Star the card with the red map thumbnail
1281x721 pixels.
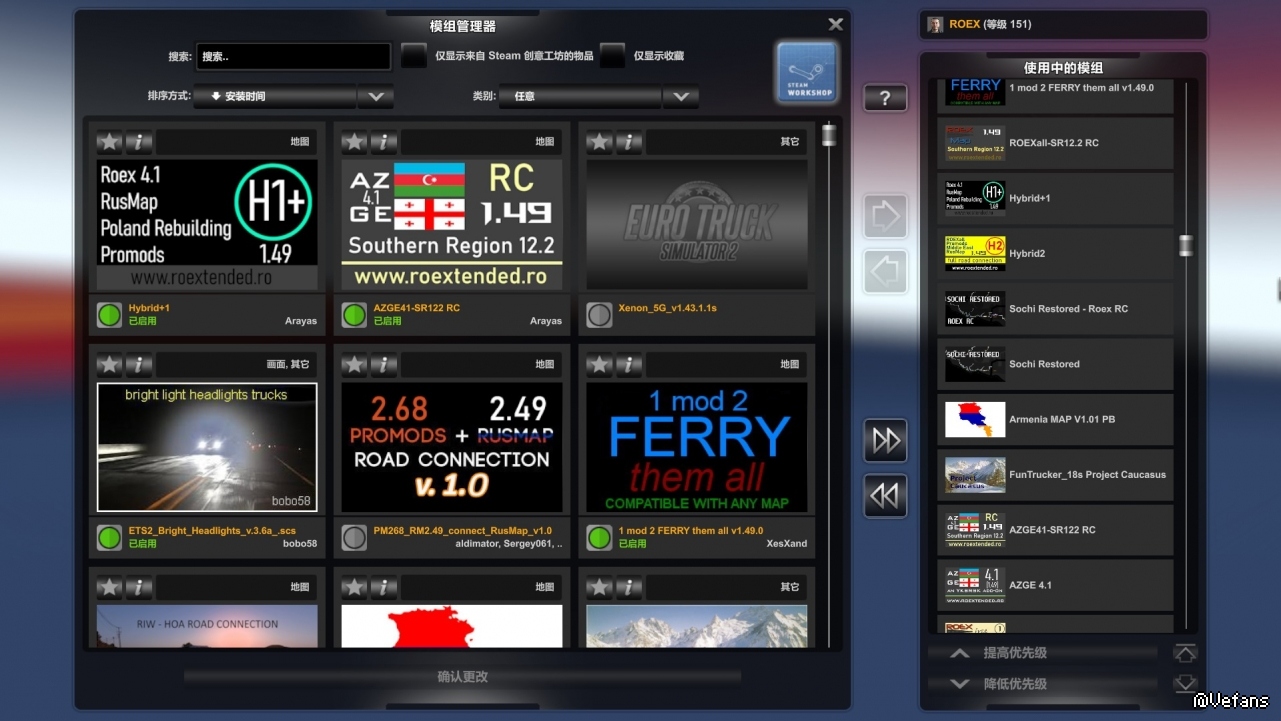(354, 587)
